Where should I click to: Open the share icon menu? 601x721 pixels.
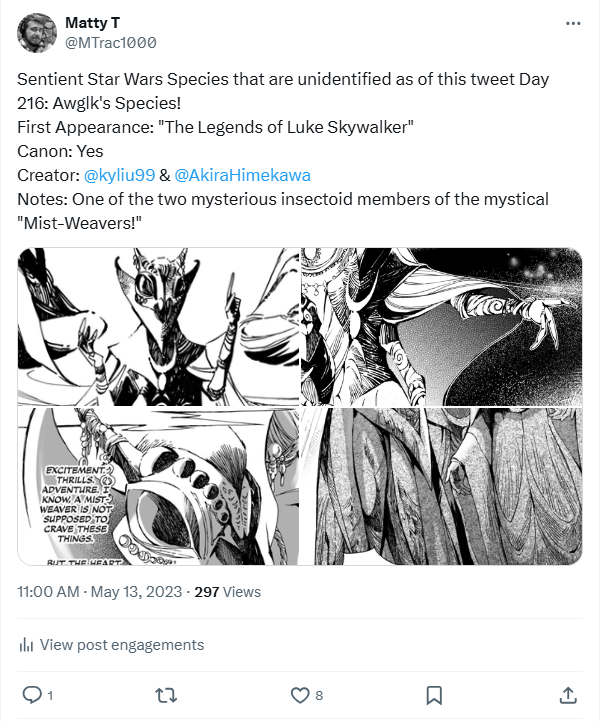tap(567, 694)
